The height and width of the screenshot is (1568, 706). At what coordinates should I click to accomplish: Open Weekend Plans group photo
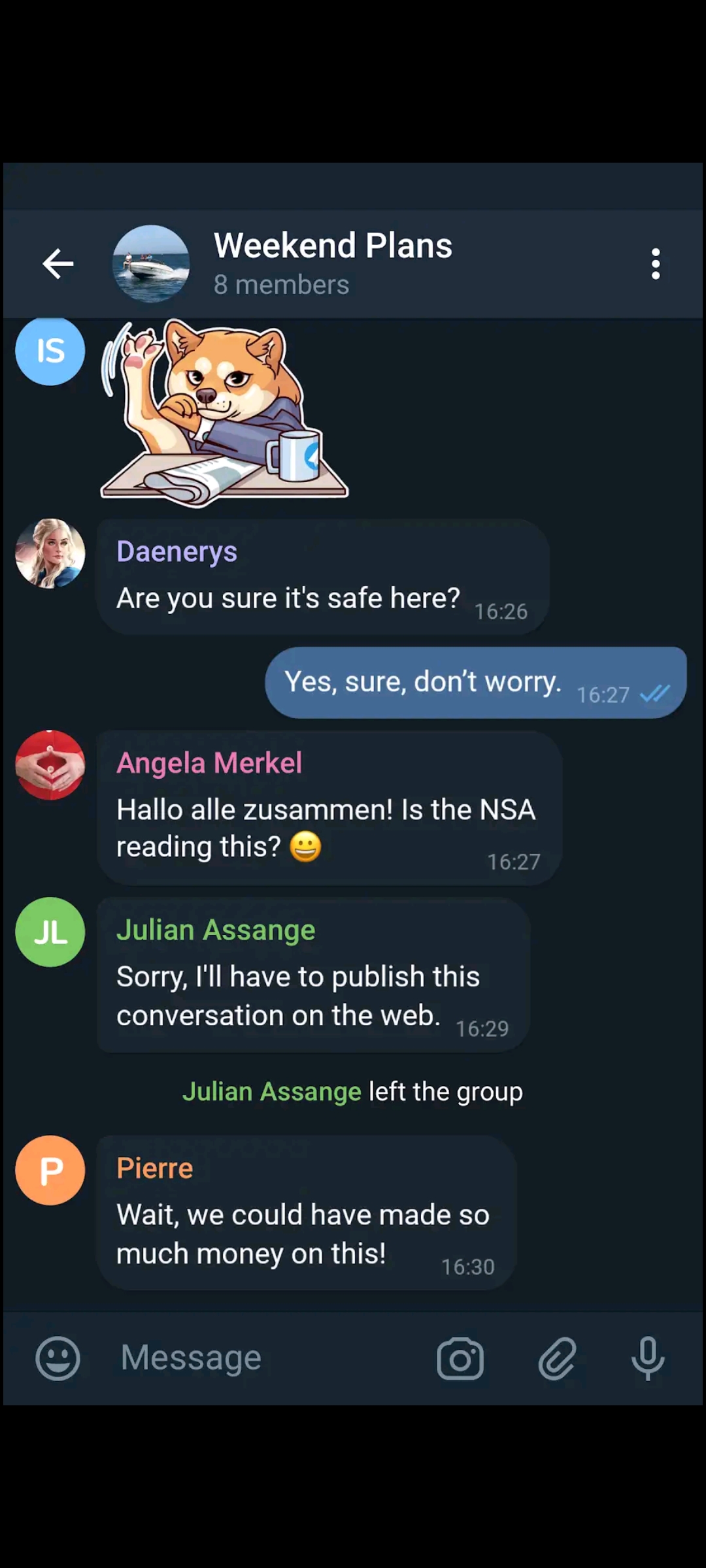[151, 264]
